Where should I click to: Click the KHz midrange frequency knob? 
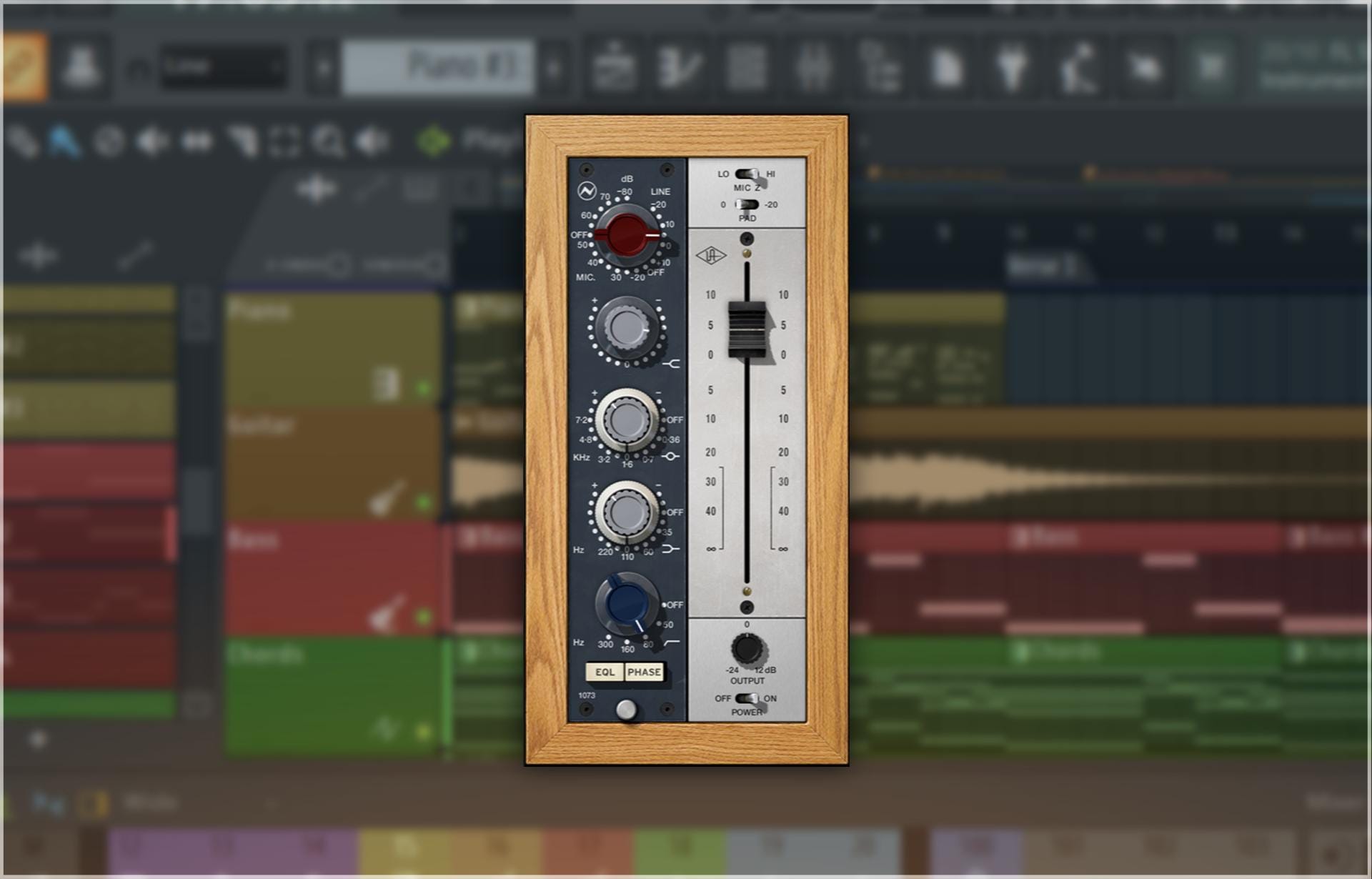click(627, 420)
